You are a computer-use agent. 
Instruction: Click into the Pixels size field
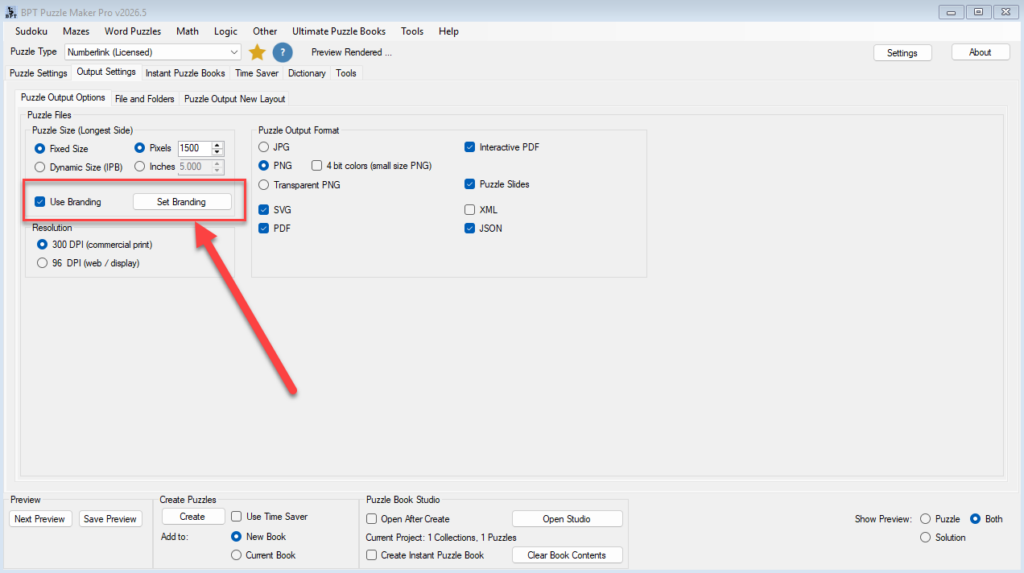195,148
